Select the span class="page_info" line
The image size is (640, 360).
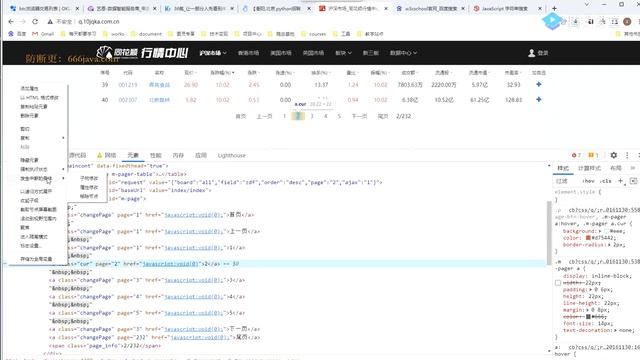pyautogui.click(x=105, y=346)
